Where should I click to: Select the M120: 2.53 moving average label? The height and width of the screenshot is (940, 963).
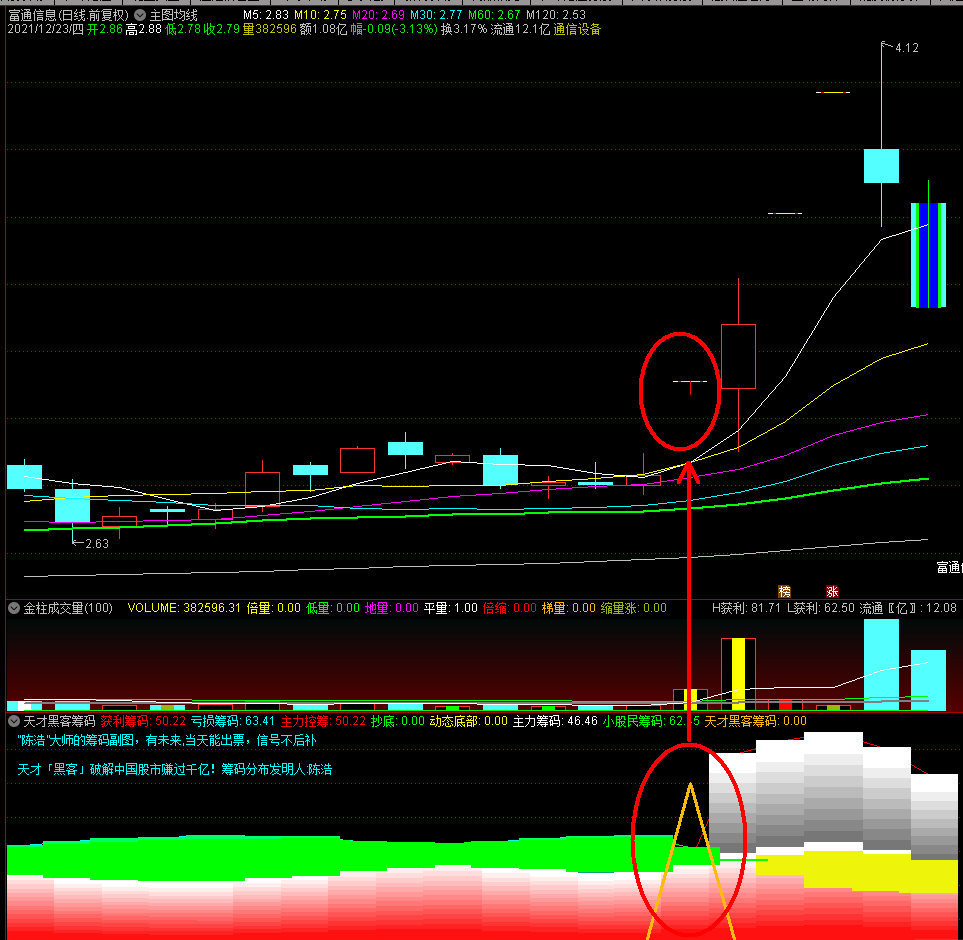(556, 15)
